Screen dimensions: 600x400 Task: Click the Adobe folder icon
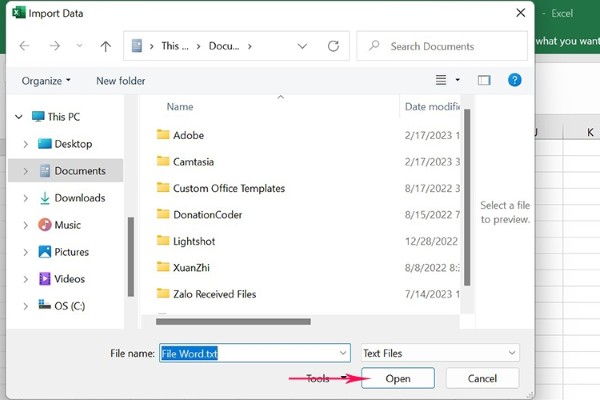[x=163, y=134]
